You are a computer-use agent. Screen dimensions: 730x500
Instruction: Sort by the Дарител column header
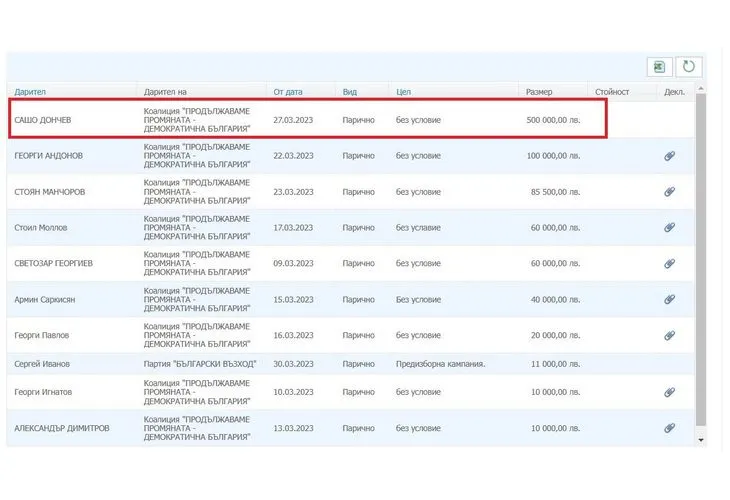(30, 92)
